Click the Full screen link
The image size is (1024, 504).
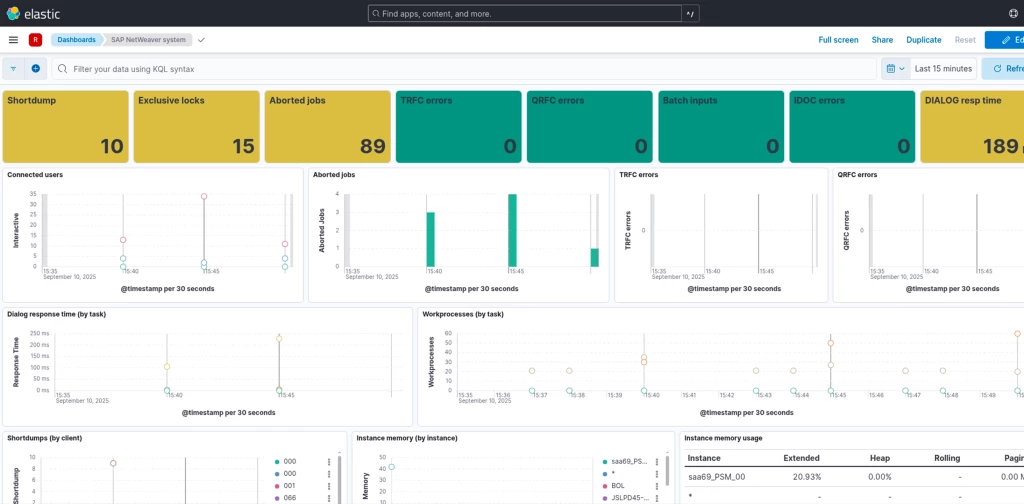pos(838,40)
